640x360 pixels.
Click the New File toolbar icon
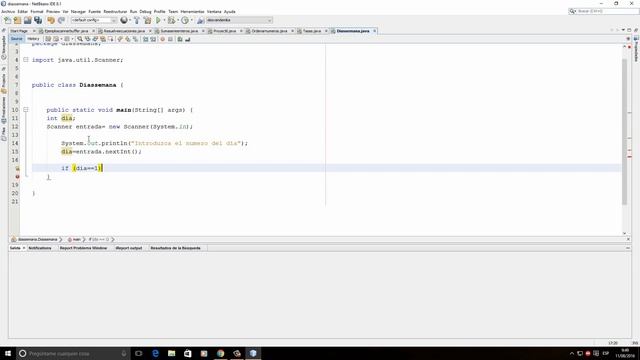[x=8, y=20]
